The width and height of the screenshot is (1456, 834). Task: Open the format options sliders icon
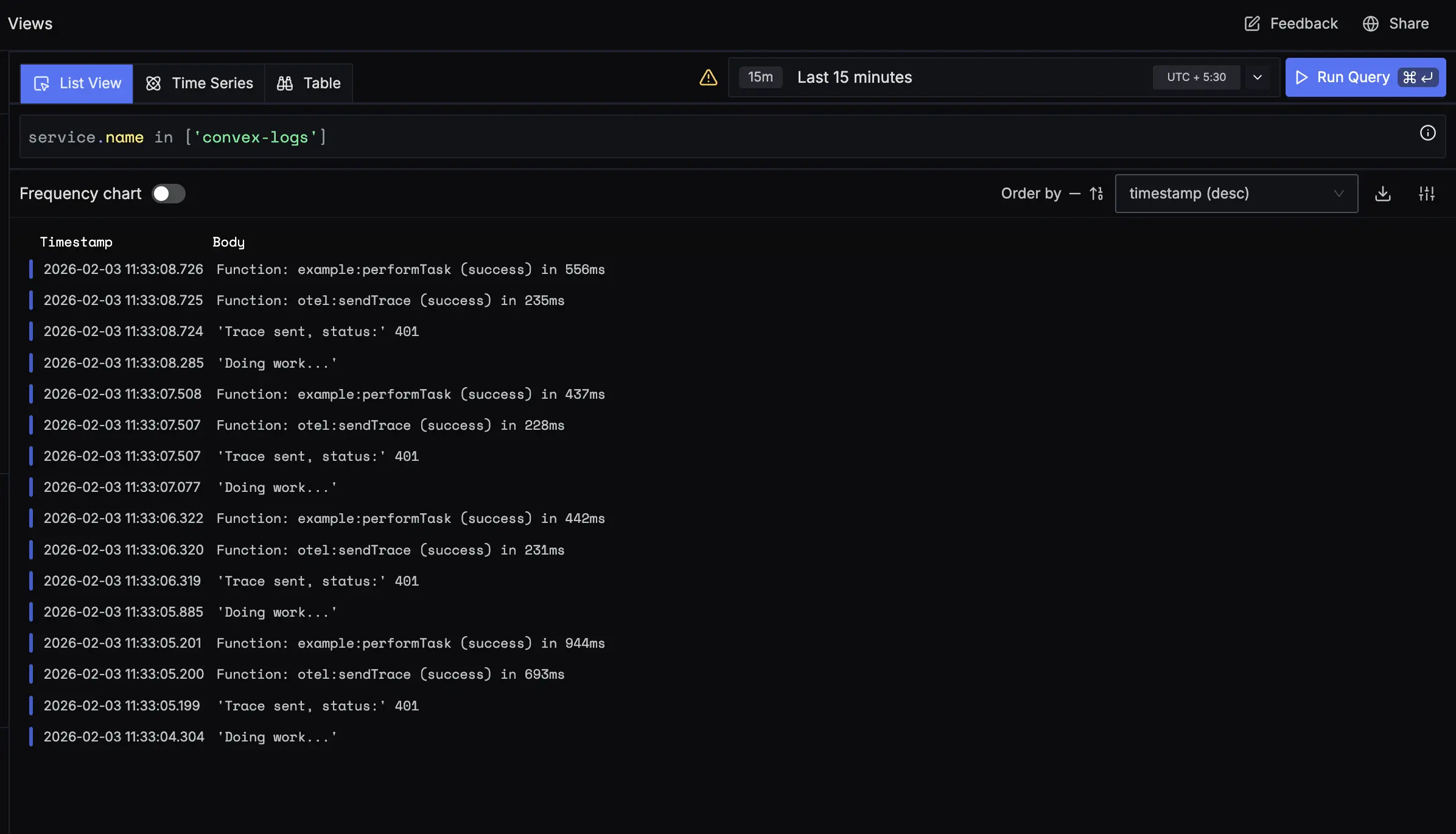(1427, 194)
